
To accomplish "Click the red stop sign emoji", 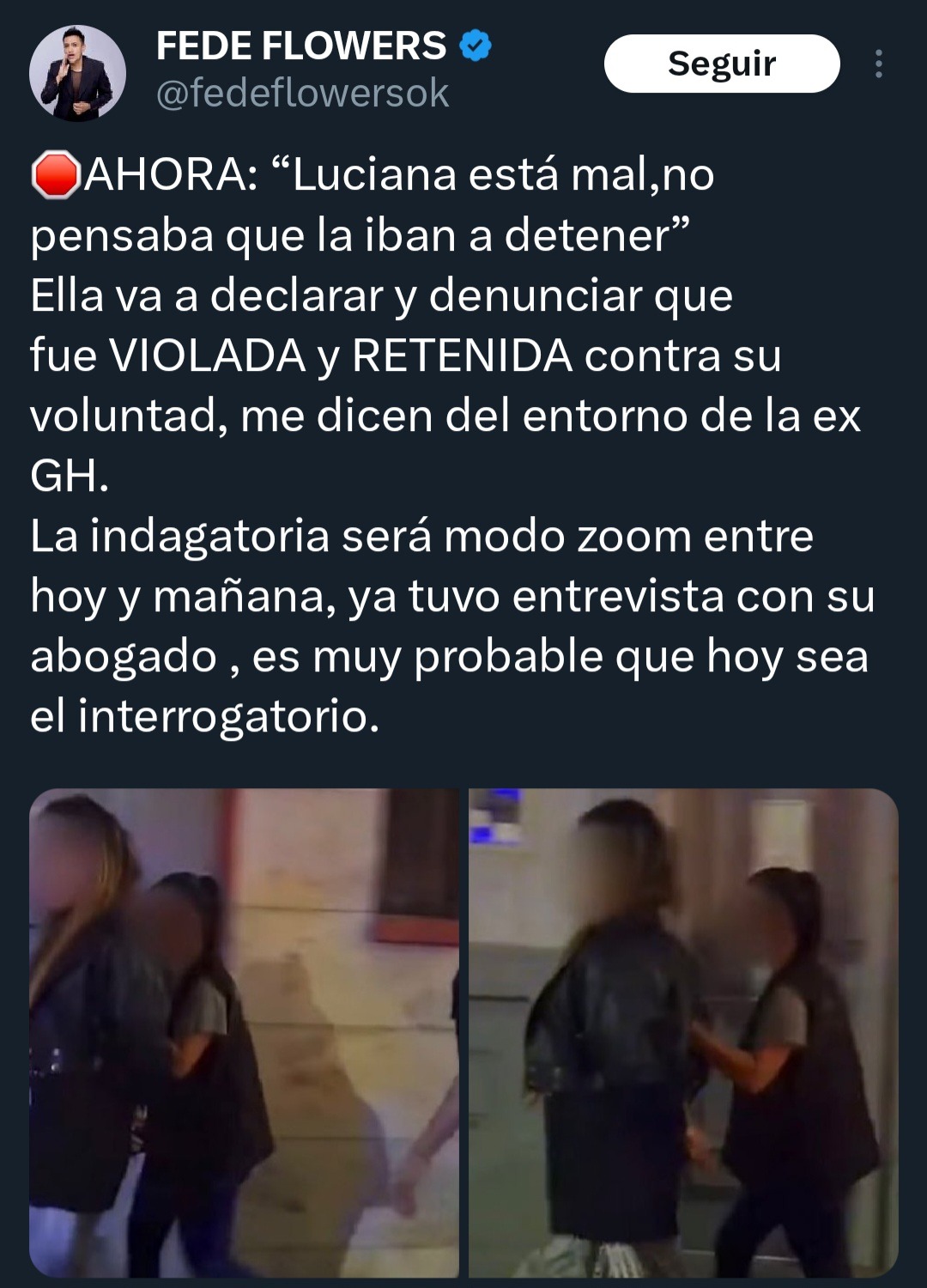I will pos(56,175).
